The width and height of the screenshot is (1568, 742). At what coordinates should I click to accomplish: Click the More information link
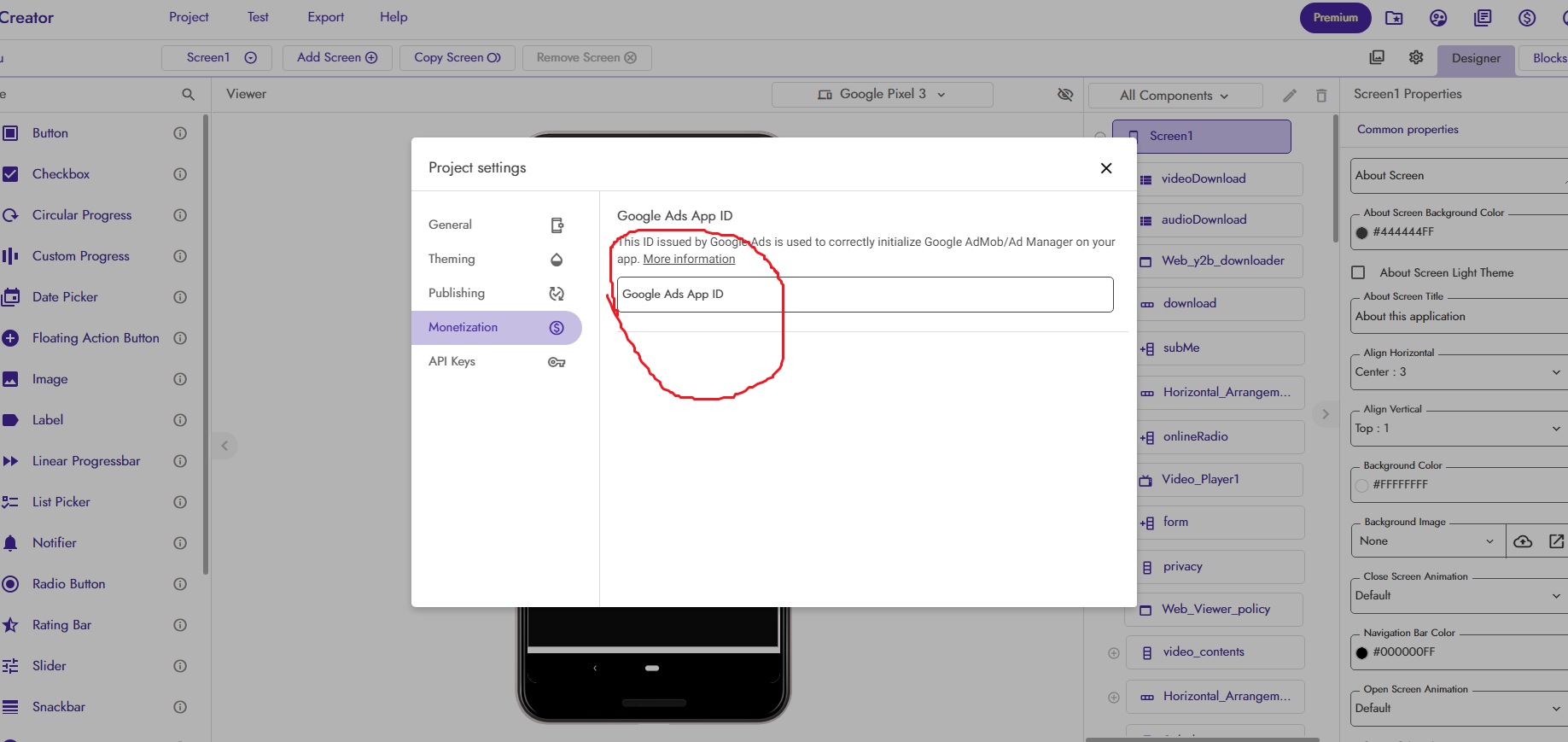point(689,260)
